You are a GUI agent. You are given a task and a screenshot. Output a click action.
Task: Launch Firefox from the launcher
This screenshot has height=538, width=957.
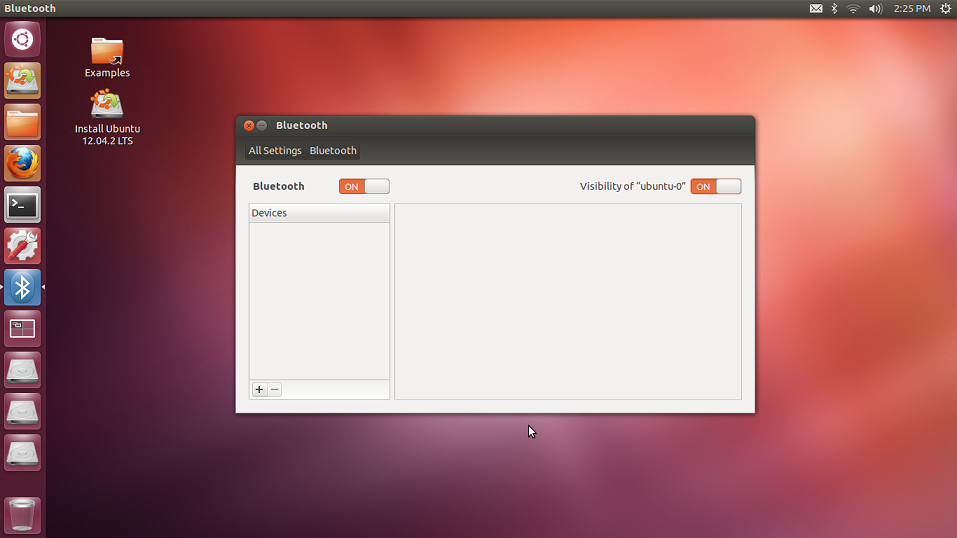pyautogui.click(x=22, y=164)
